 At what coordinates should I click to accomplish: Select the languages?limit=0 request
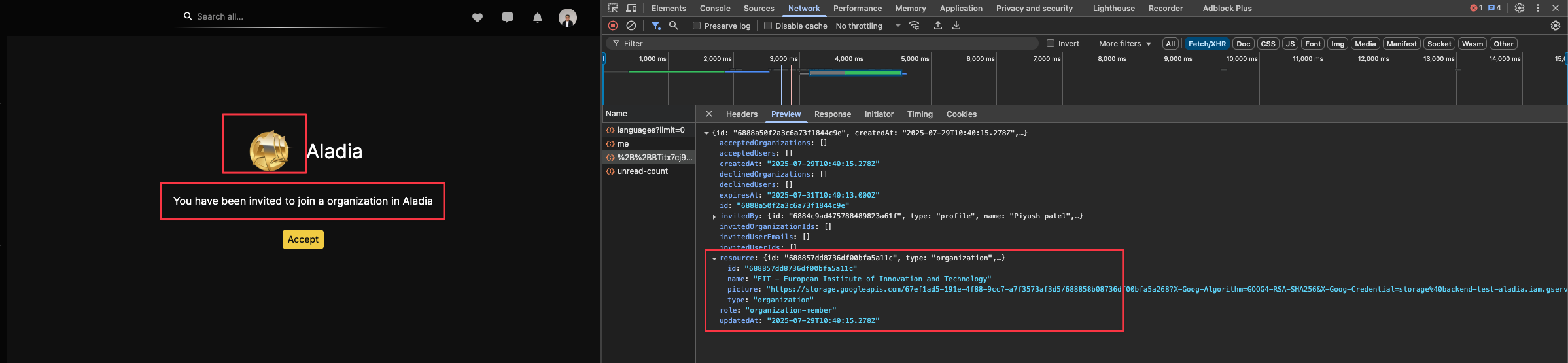point(649,130)
